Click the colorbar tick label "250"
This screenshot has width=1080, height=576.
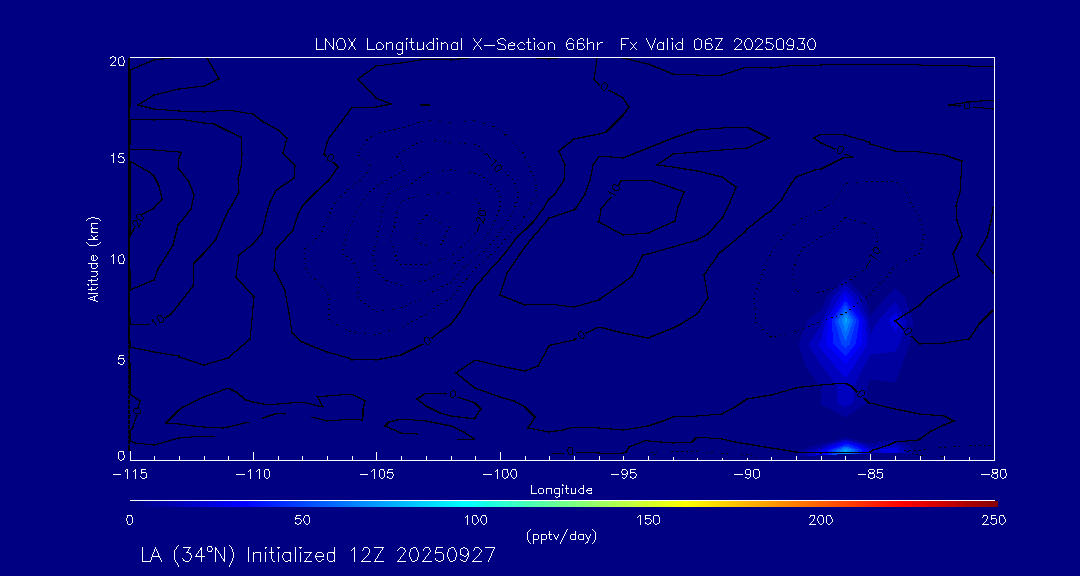(x=995, y=520)
